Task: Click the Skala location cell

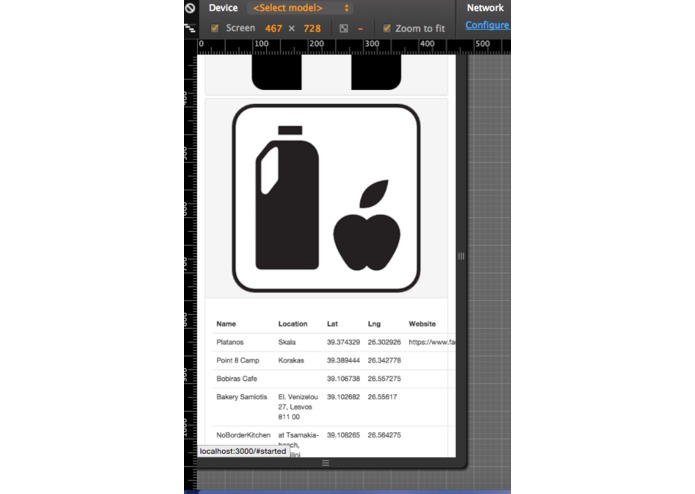Action: 287,342
